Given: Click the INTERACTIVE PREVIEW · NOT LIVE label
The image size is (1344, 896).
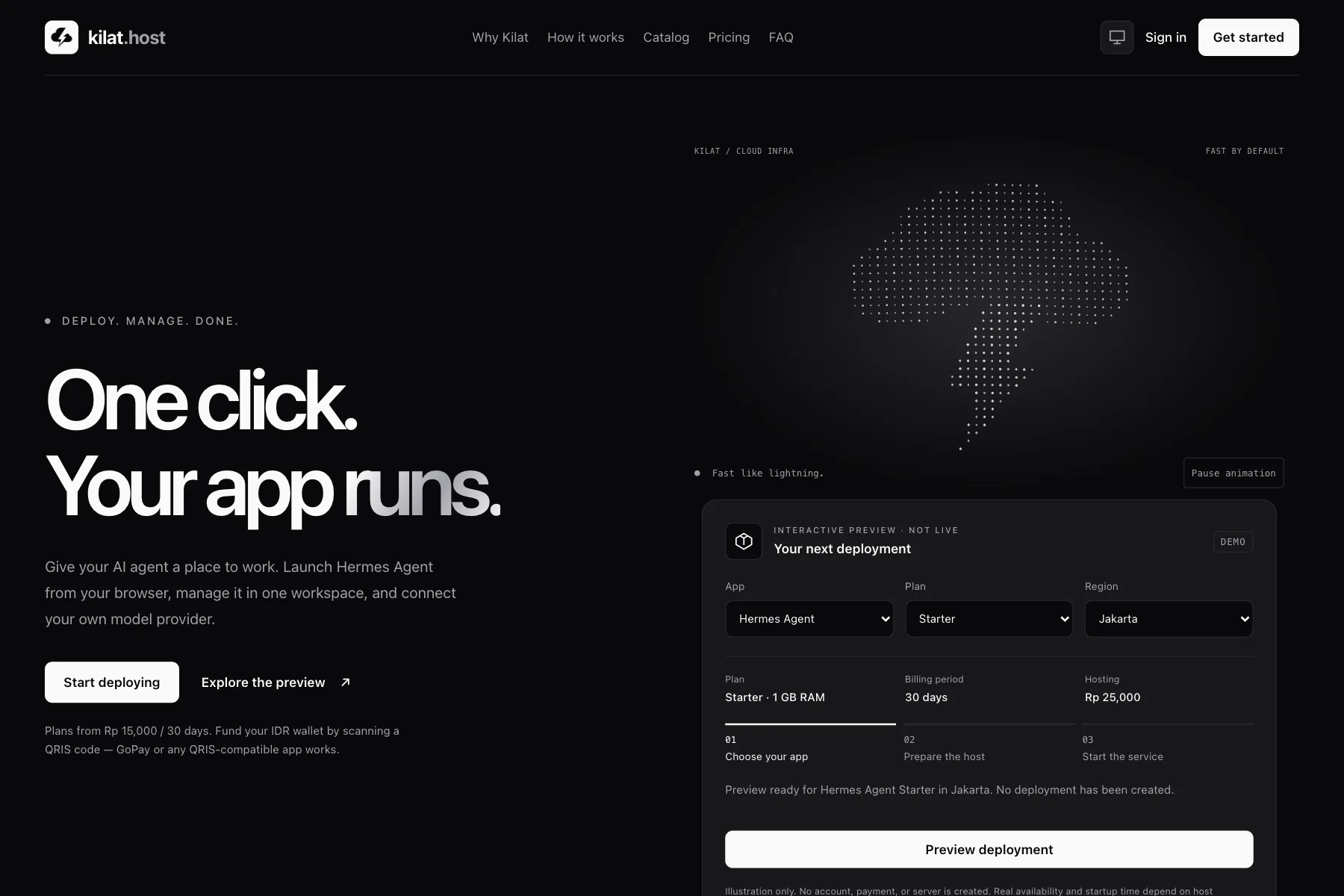Looking at the screenshot, I should point(866,530).
